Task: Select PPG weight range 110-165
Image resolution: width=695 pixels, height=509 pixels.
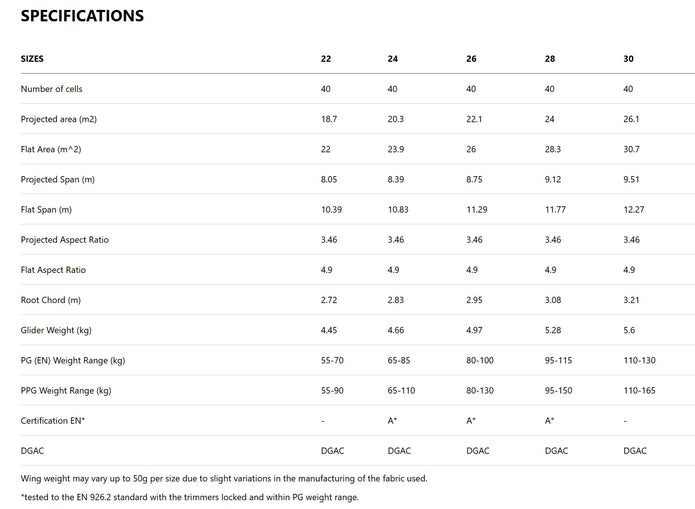Action: pyautogui.click(x=639, y=390)
